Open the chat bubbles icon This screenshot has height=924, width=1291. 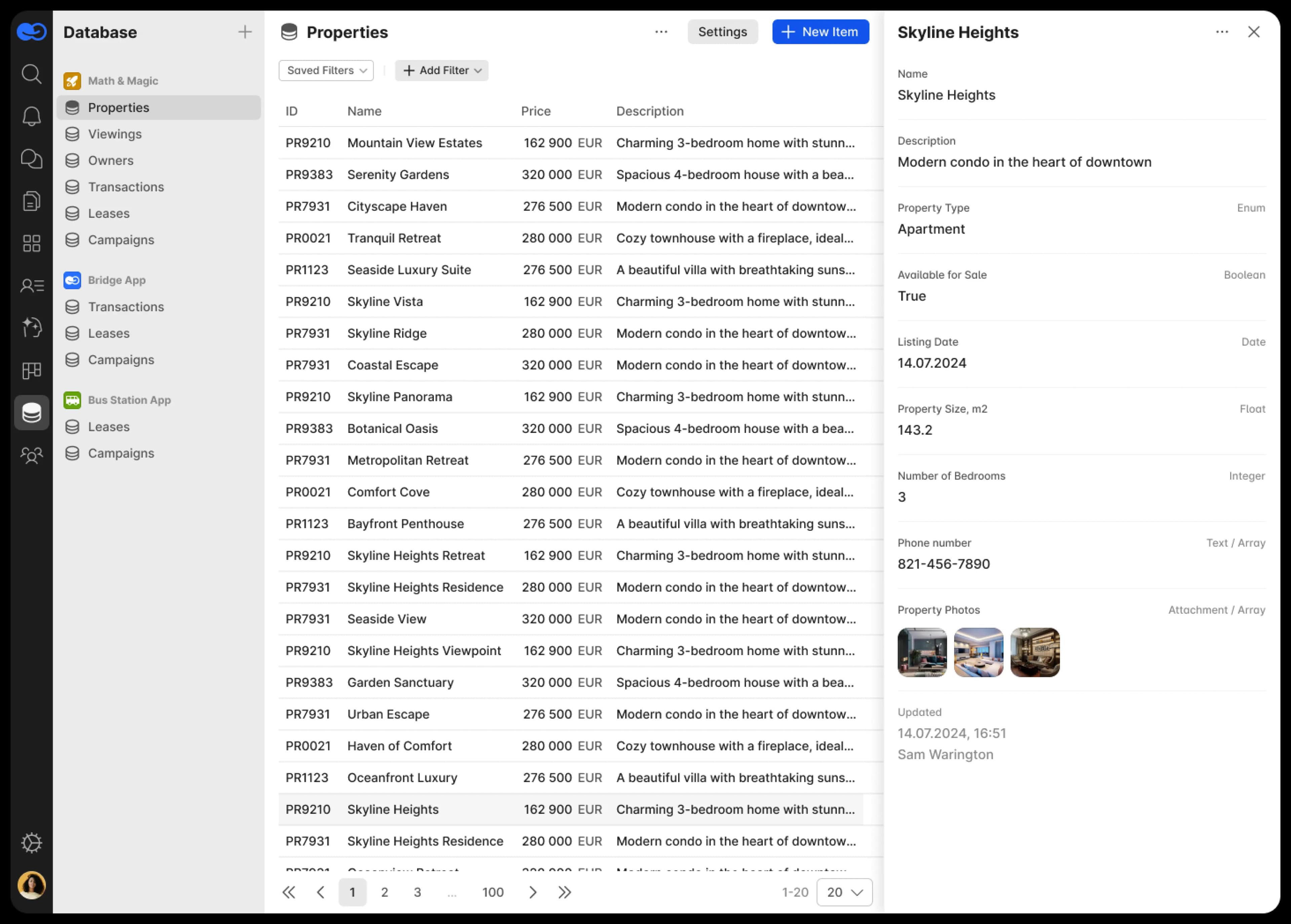31,159
